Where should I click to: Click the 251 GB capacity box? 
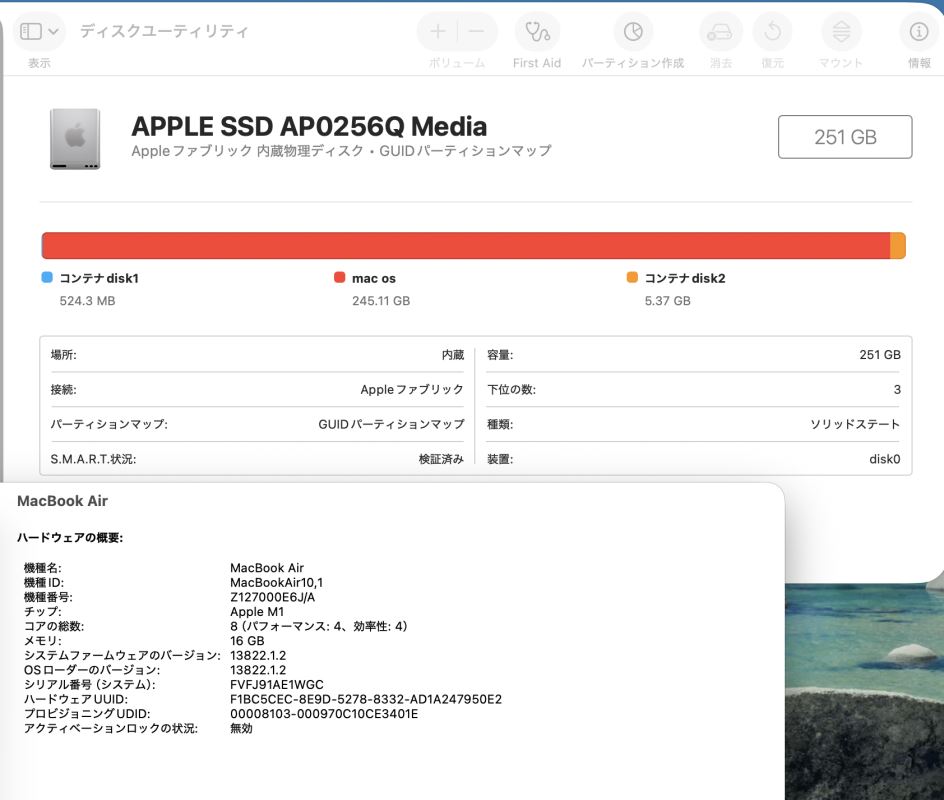tap(844, 137)
